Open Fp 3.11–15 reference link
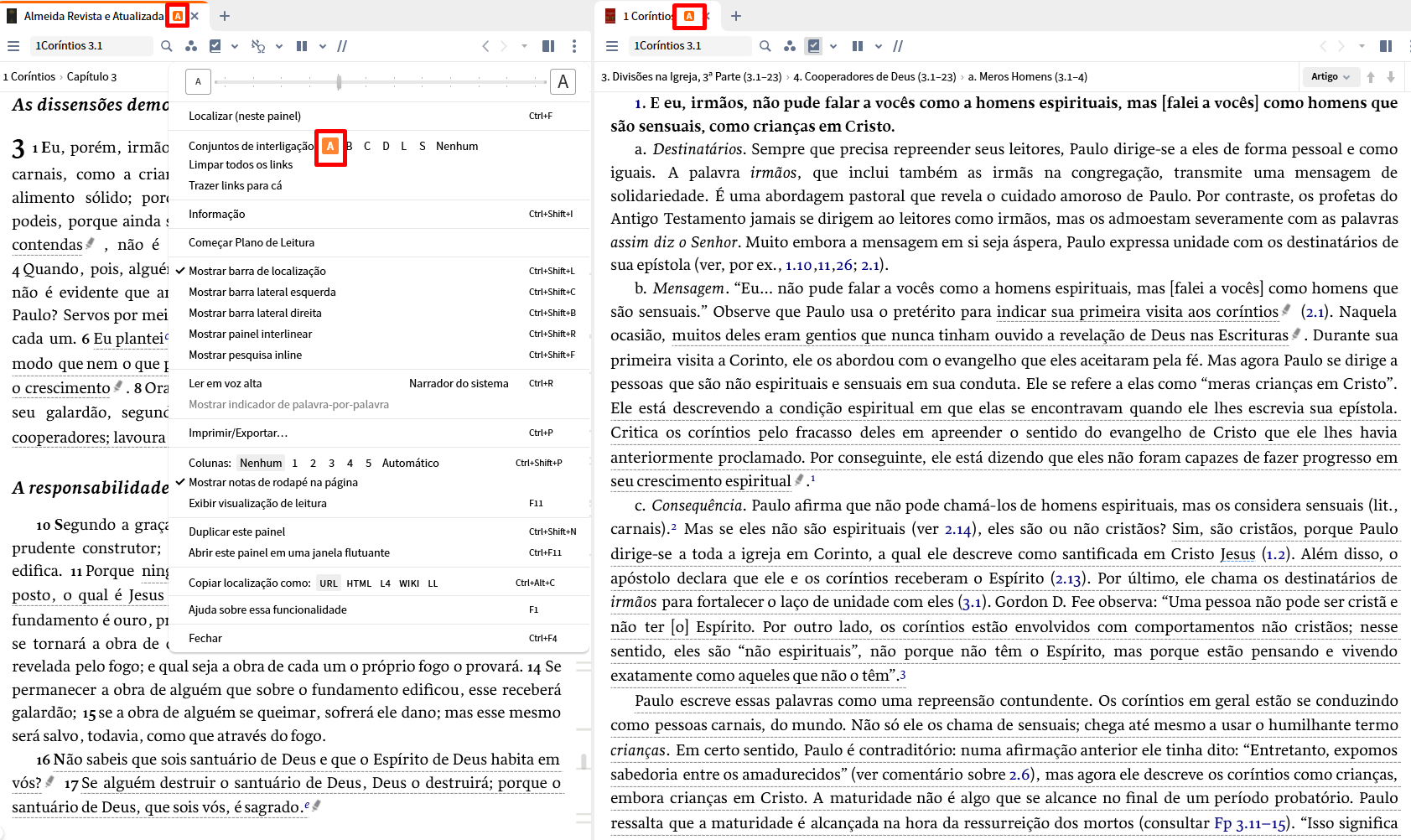 1250,822
